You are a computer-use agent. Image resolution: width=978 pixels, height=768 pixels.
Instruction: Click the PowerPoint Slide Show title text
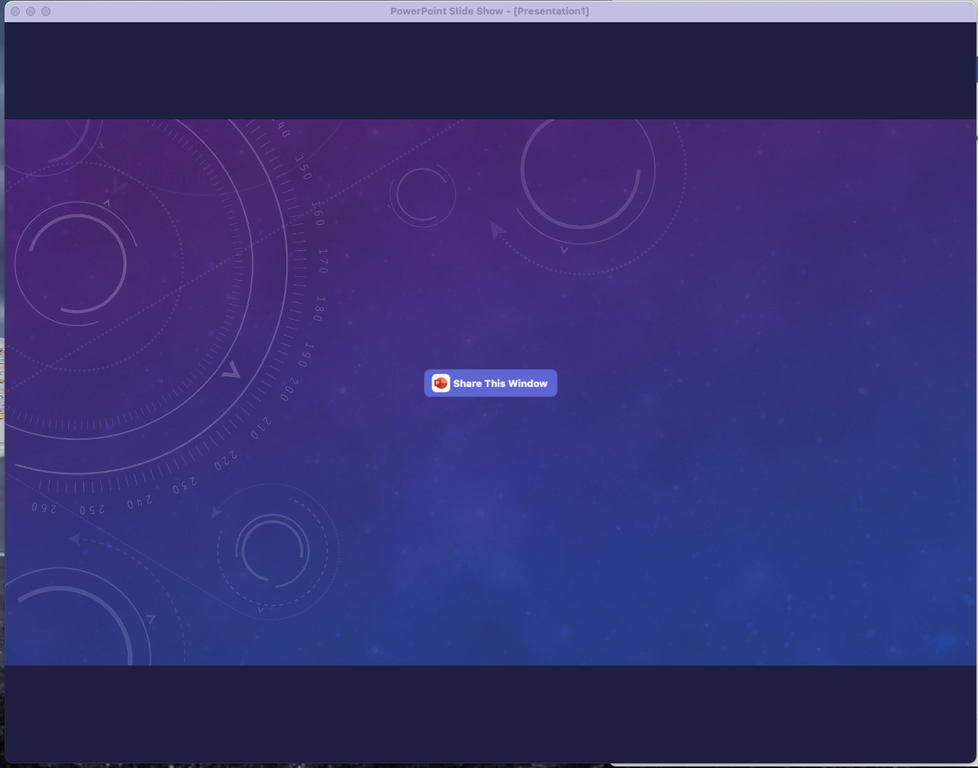coord(489,11)
